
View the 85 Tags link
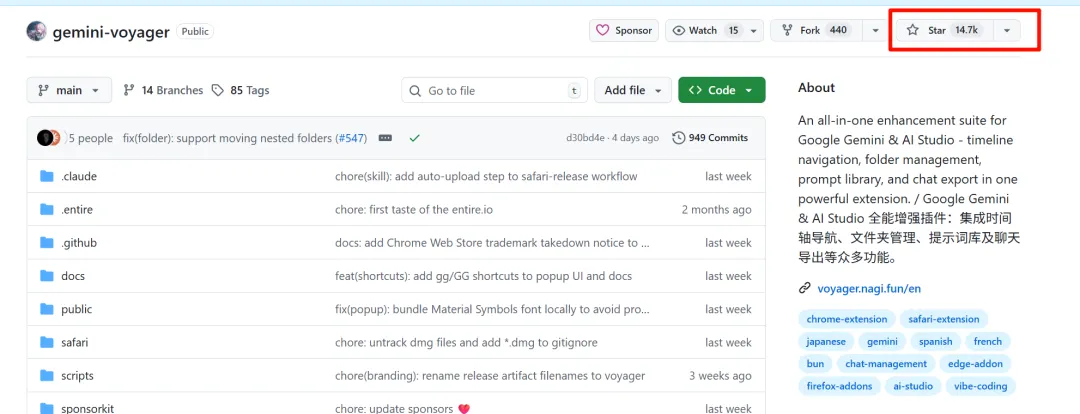[x=240, y=90]
